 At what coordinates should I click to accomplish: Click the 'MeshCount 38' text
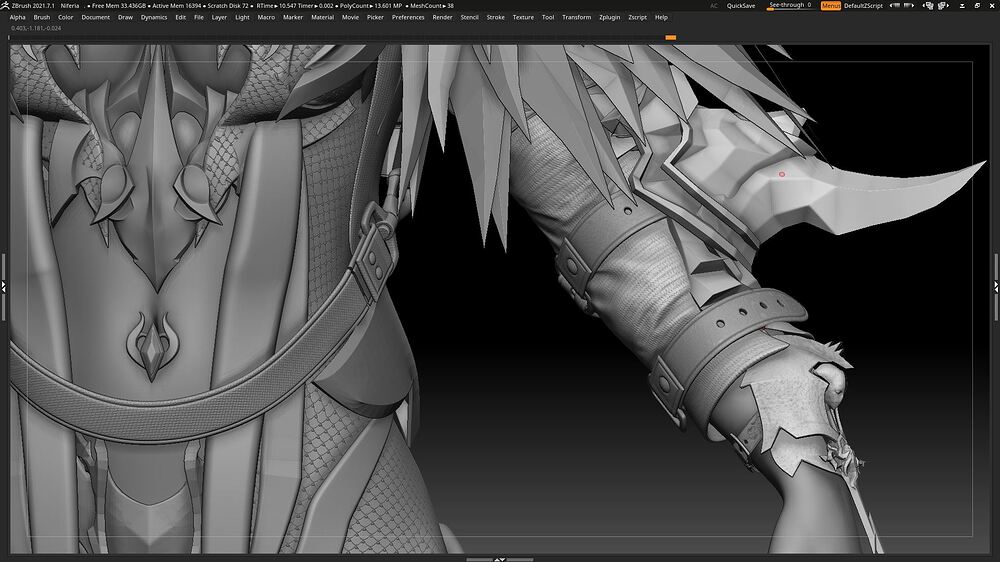coord(432,6)
